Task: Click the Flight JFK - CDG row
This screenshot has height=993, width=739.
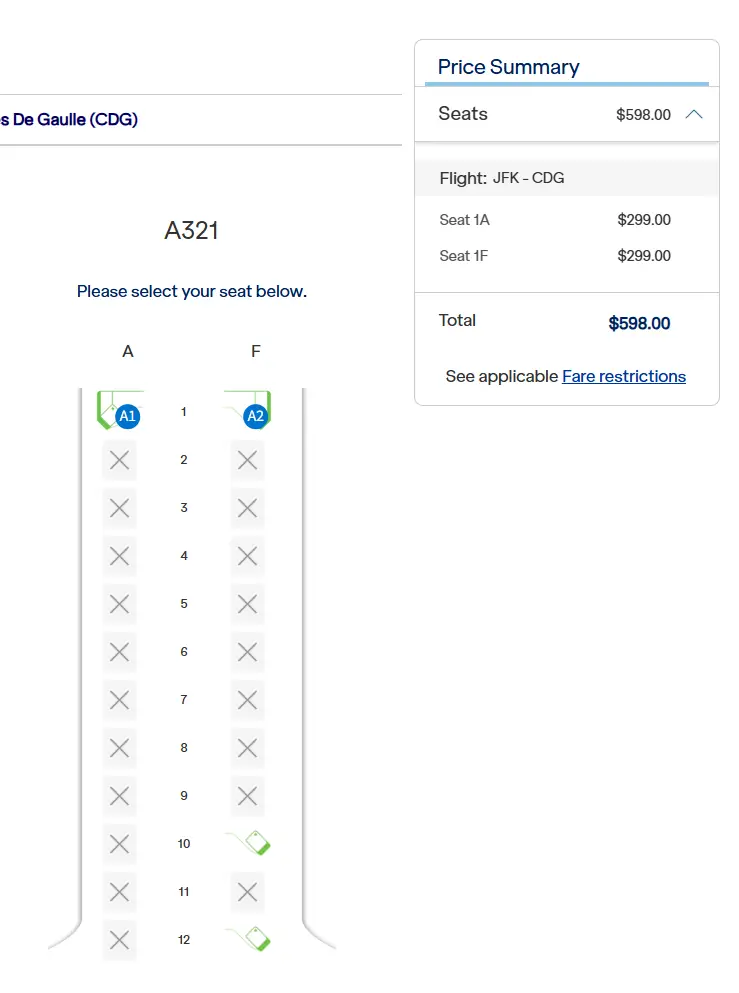Action: [x=566, y=178]
